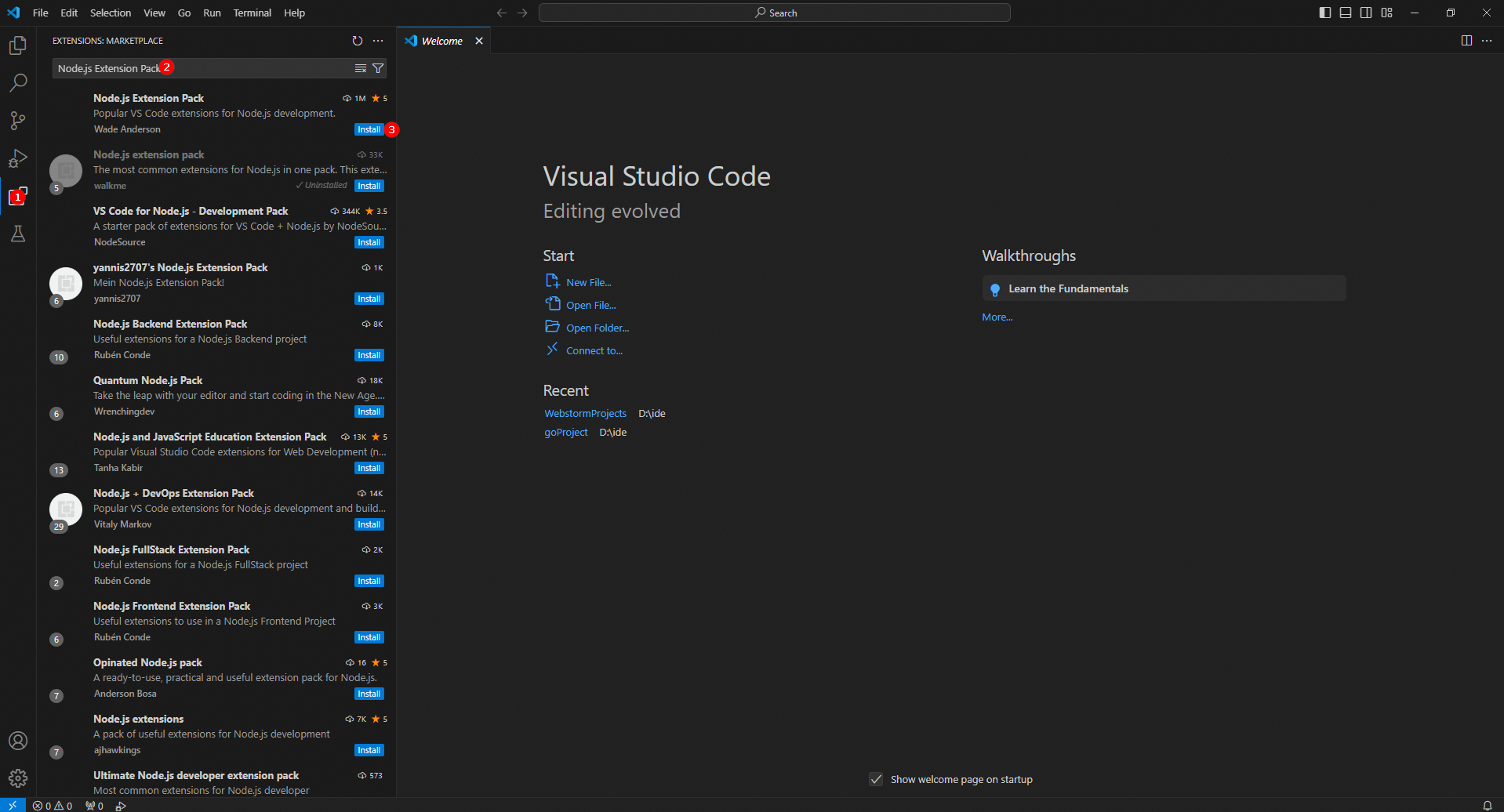This screenshot has width=1504, height=812.
Task: Open the Accounts icon
Action: coord(17,741)
